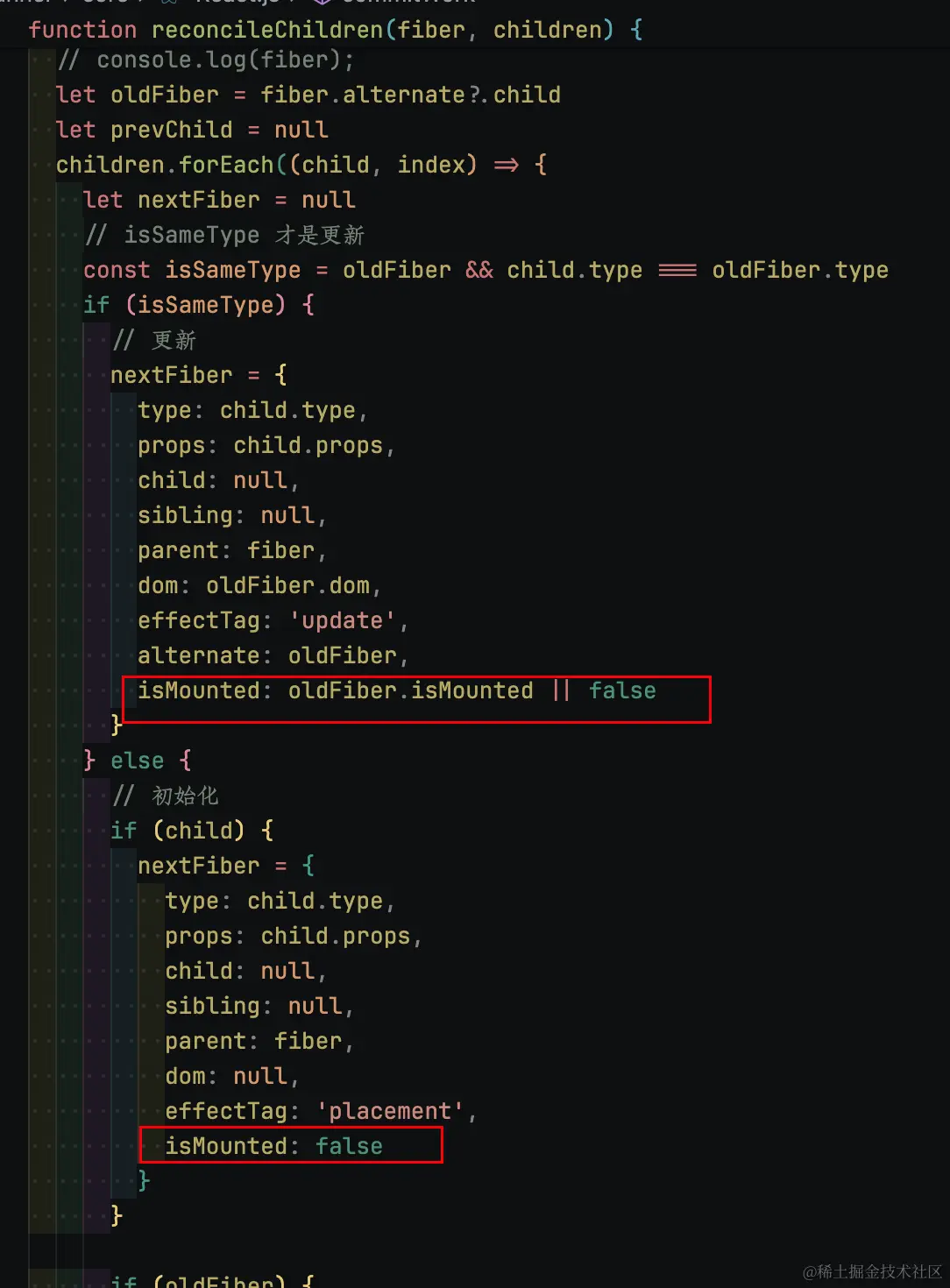This screenshot has width=950, height=1288.
Task: Click the comment 更新
Action: pyautogui.click(x=154, y=340)
